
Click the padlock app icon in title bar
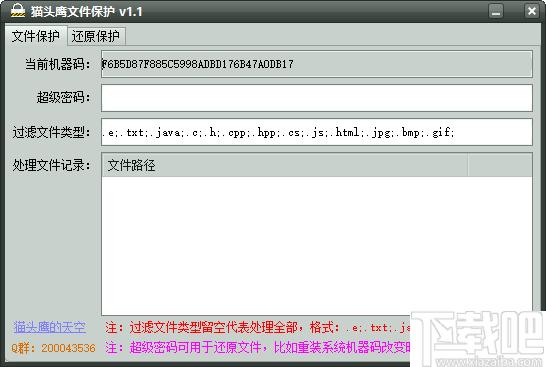17,11
